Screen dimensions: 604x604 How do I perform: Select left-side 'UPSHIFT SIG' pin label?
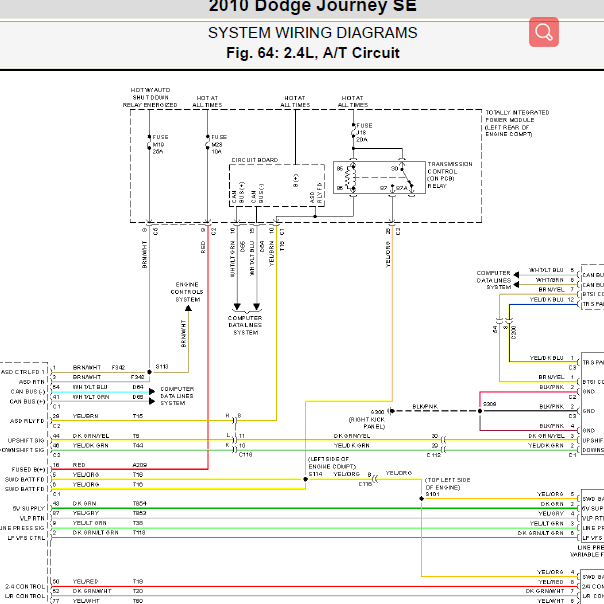(x=26, y=440)
